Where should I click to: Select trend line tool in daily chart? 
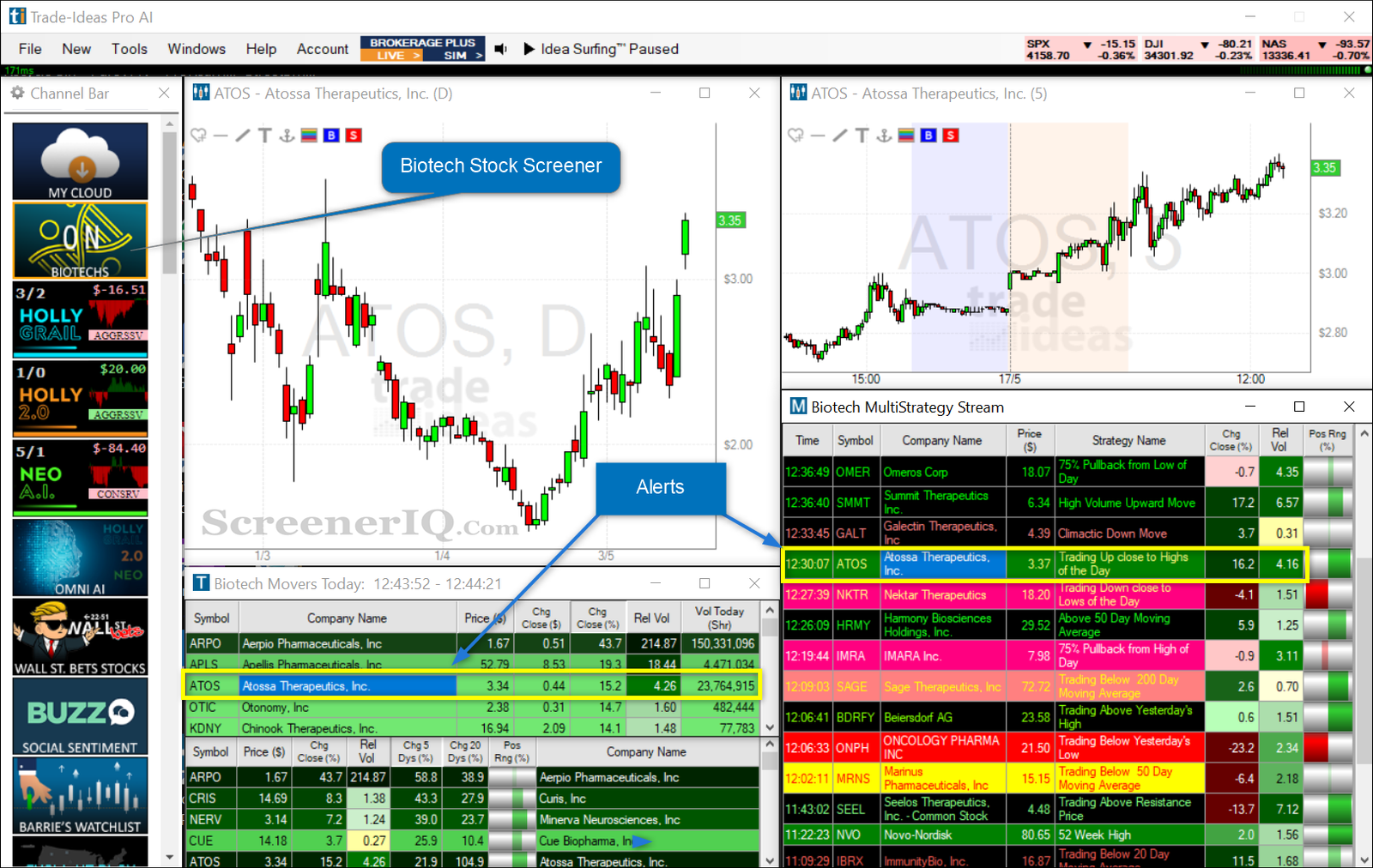coord(243,136)
